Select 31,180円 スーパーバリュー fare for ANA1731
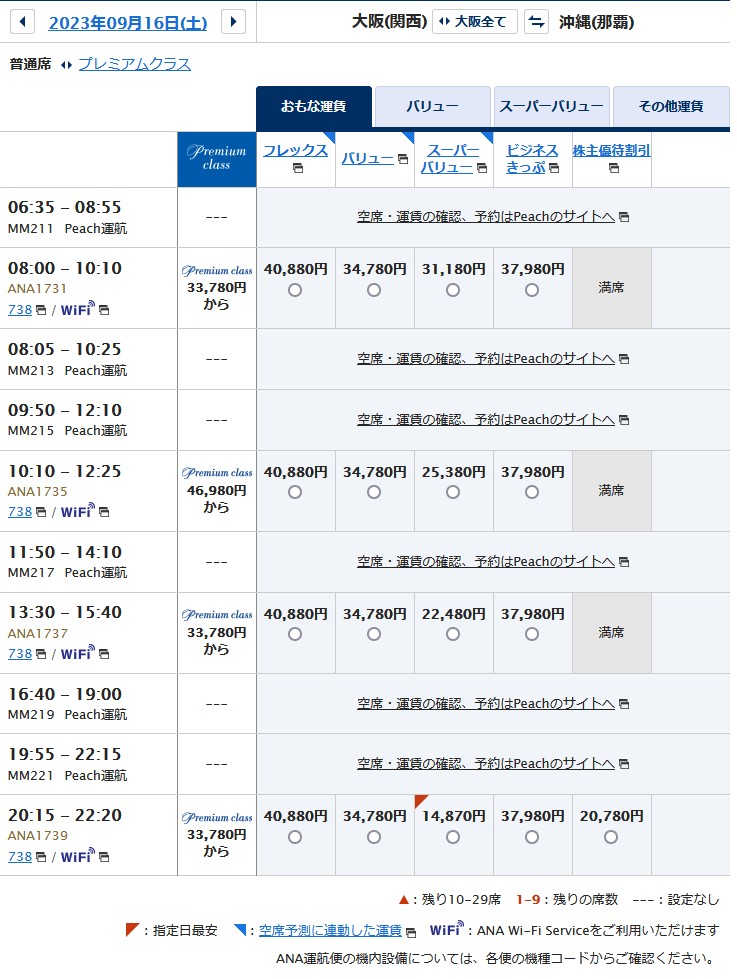Image resolution: width=737 pixels, height=979 pixels. click(x=453, y=290)
